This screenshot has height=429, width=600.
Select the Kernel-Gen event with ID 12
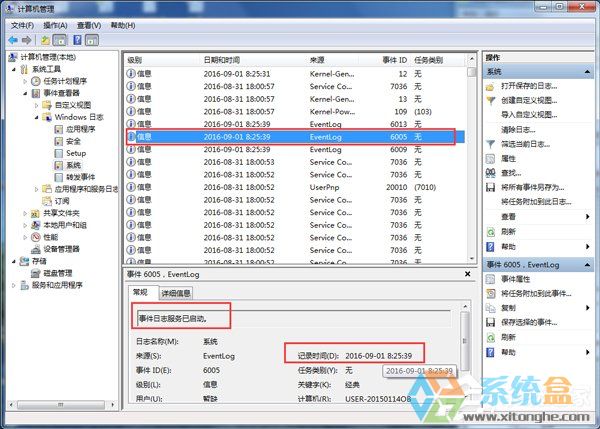(295, 74)
